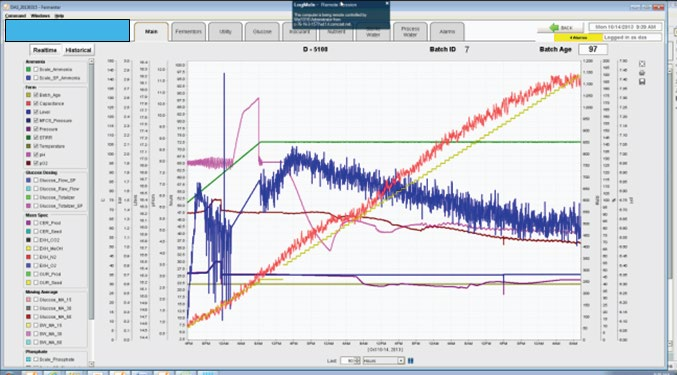Open the Glucose tab
The height and width of the screenshot is (375, 677).
(x=262, y=32)
